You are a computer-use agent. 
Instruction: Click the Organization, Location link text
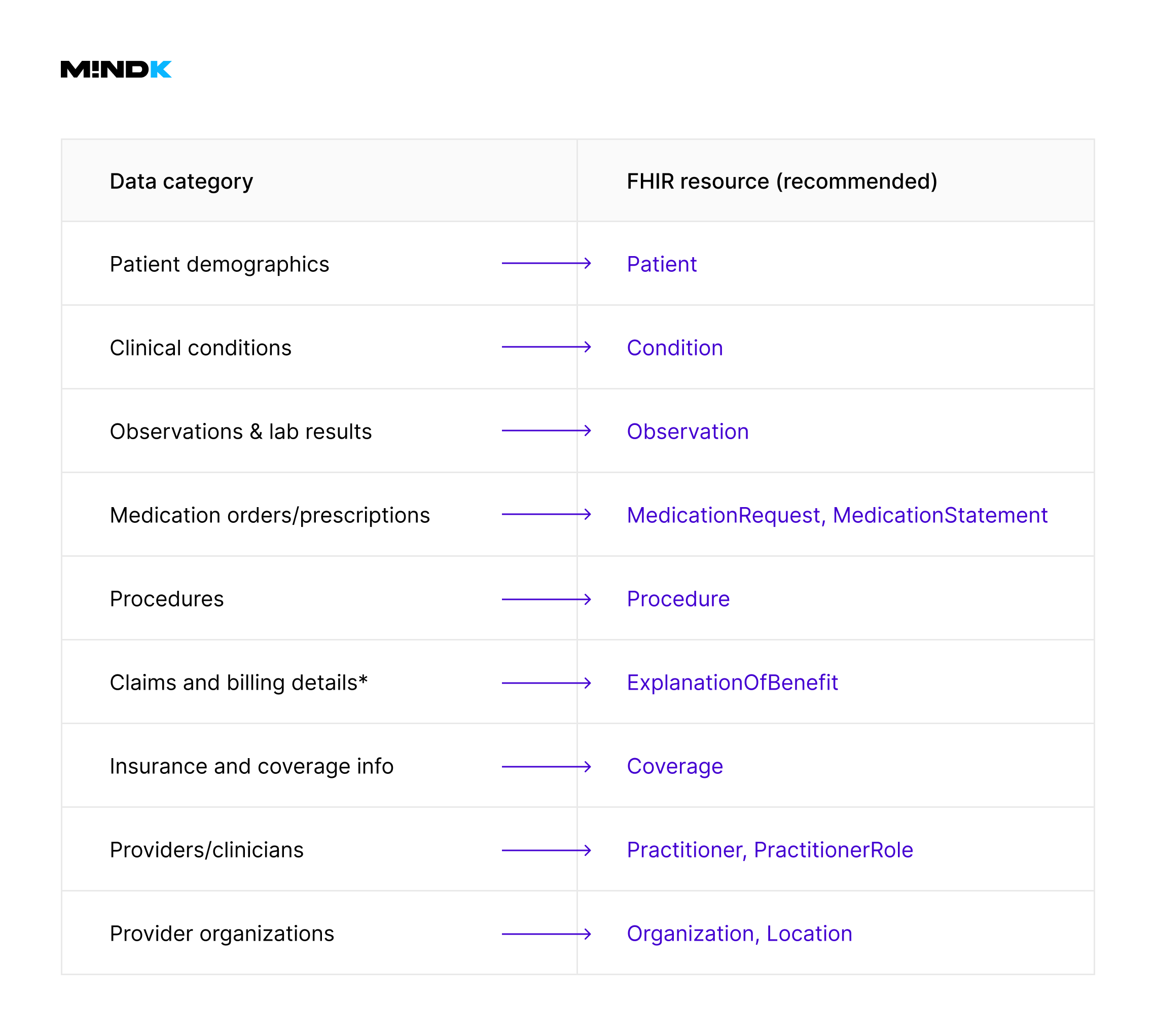tap(739, 934)
